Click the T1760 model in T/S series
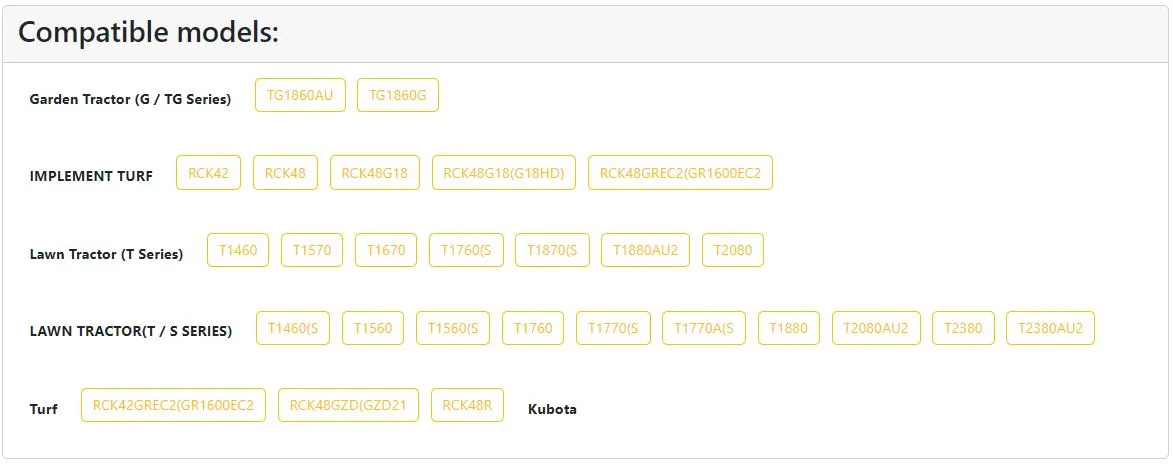The height and width of the screenshot is (464, 1173). (533, 328)
